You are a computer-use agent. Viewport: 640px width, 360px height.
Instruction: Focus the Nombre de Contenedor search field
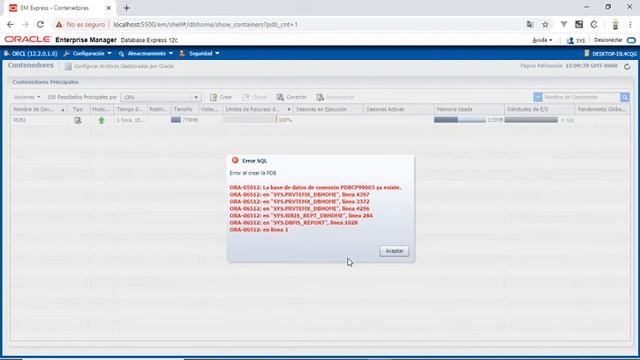pos(581,97)
